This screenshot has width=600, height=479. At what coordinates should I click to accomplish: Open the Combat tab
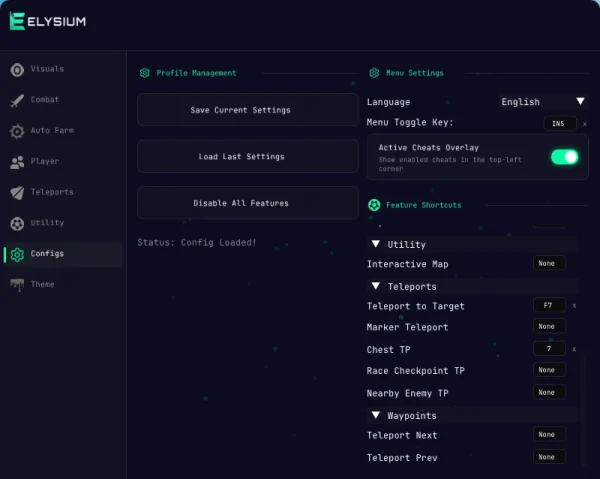click(x=63, y=100)
